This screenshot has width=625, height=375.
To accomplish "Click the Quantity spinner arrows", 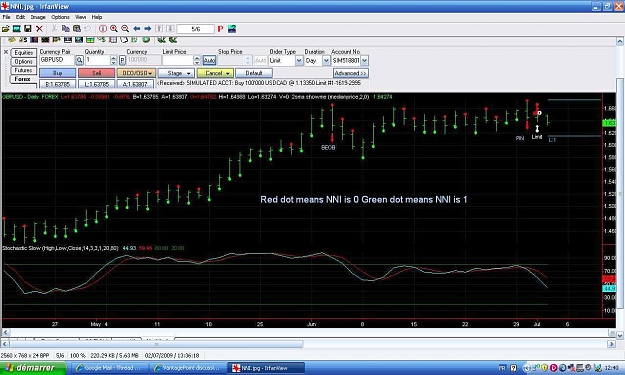I will (113, 60).
